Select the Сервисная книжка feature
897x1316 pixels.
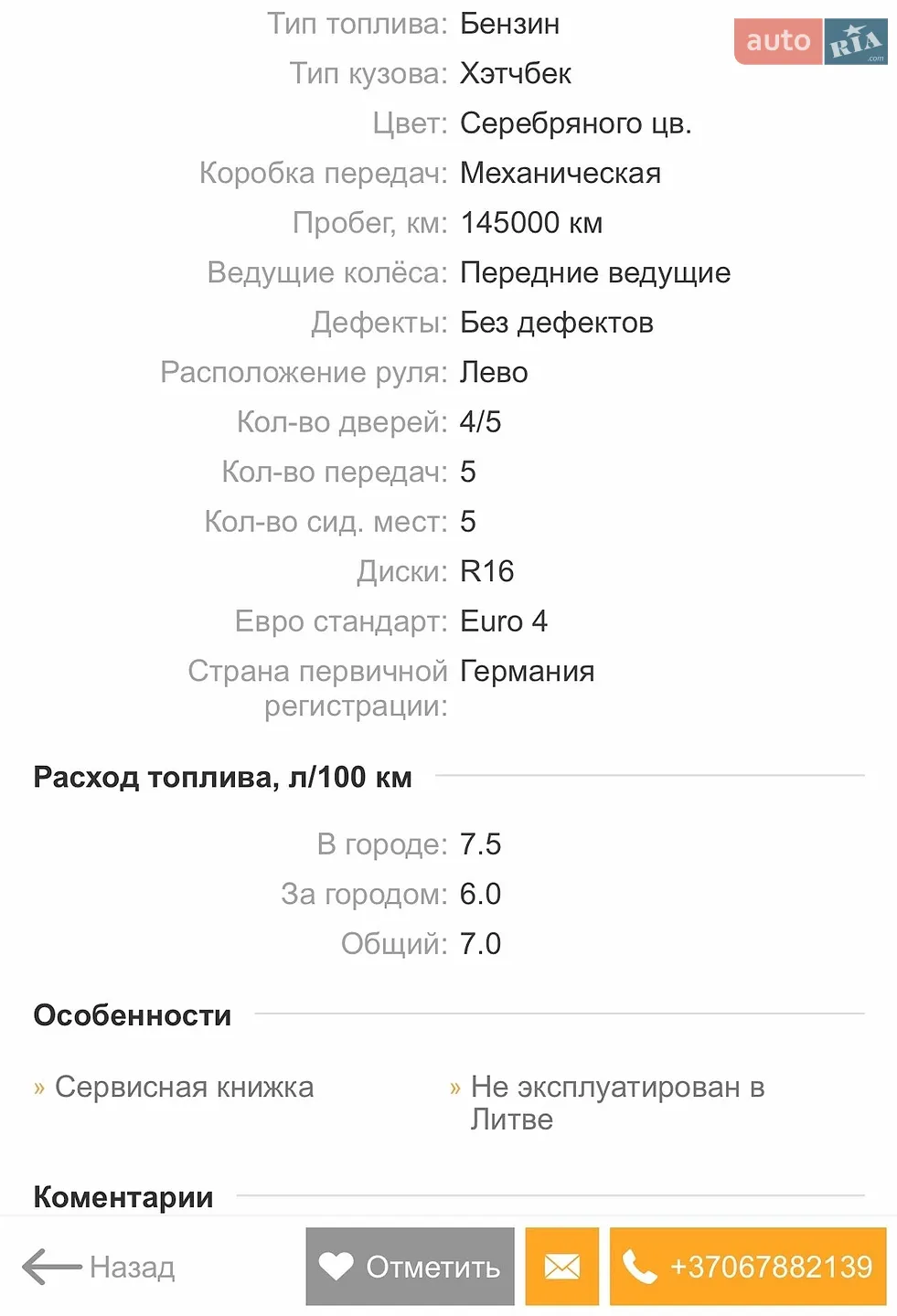pyautogui.click(x=184, y=1087)
